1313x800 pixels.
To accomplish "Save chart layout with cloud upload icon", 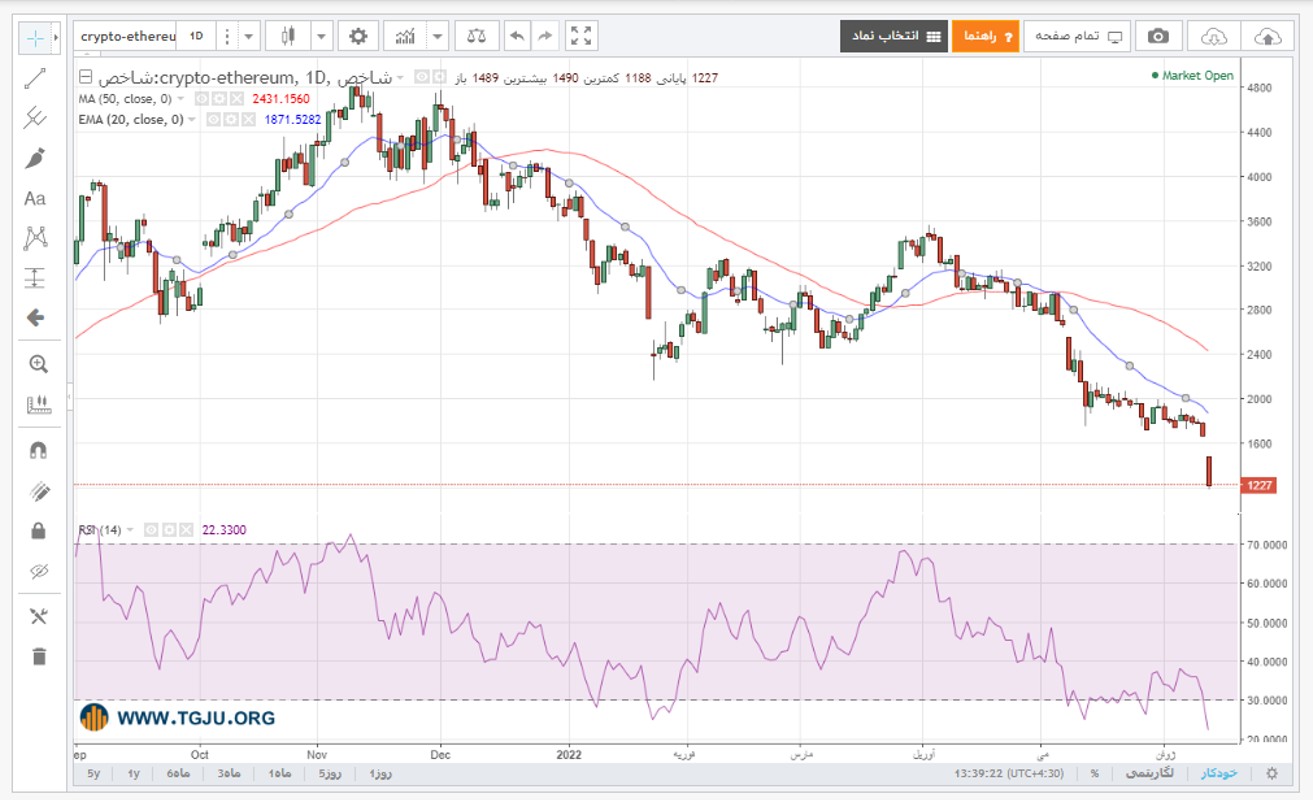I will pyautogui.click(x=1267, y=37).
